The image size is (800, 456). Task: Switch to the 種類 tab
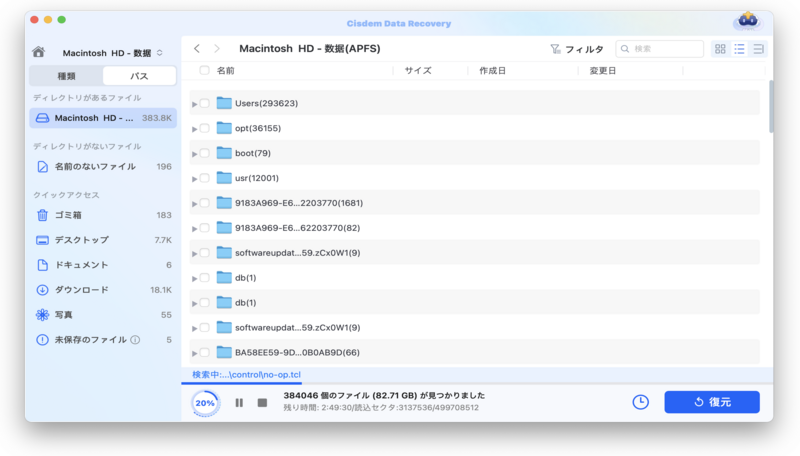click(66, 76)
